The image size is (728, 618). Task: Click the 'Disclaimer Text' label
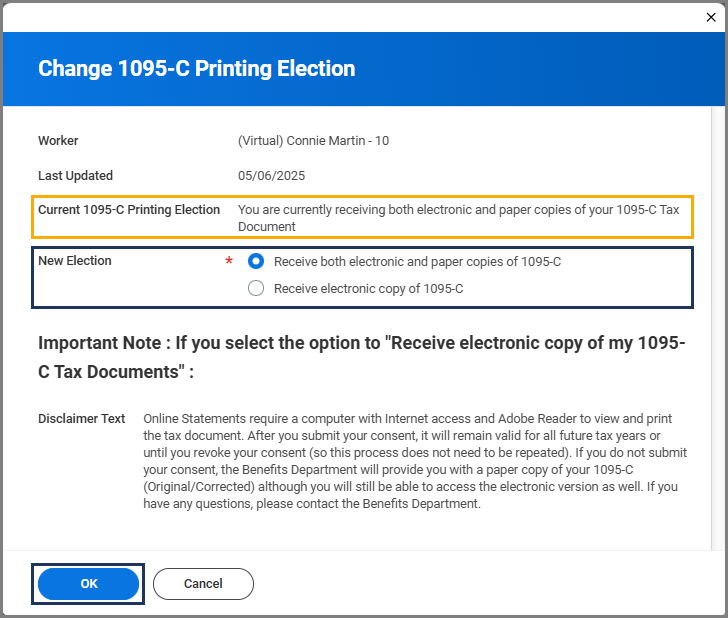point(82,419)
